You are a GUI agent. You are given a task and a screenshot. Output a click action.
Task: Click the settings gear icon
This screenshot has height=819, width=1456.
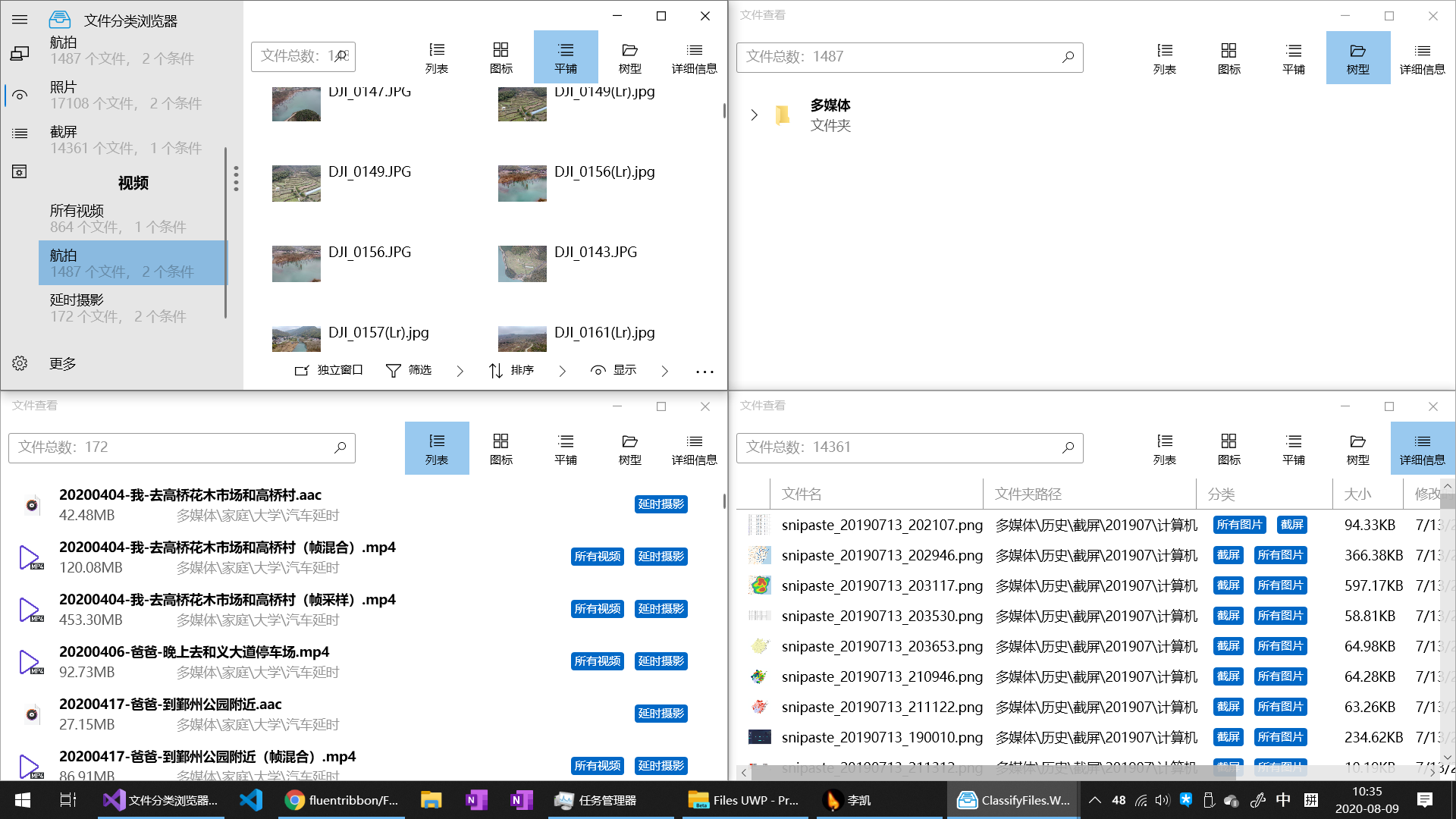tap(20, 363)
